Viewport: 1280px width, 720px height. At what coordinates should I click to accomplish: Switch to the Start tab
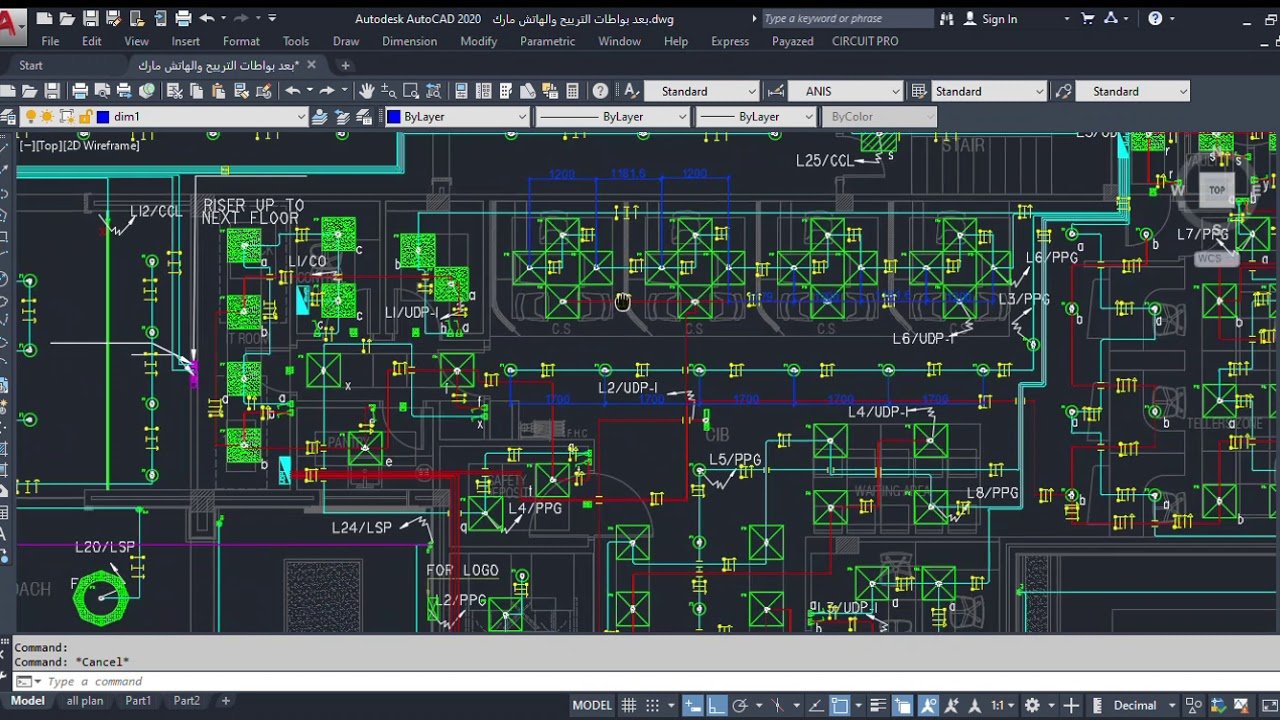tap(31, 65)
